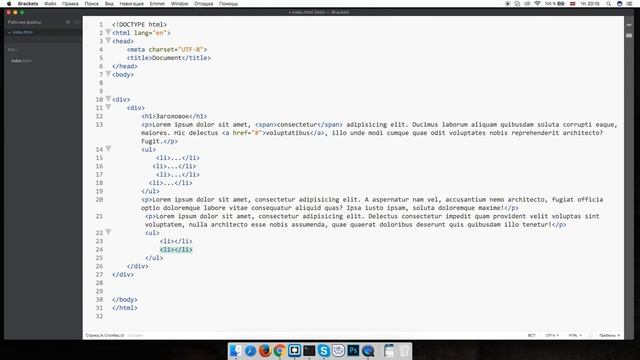The image size is (640, 360).
Task: Click the user avatar icon in menu bar
Action: click(620, 4)
